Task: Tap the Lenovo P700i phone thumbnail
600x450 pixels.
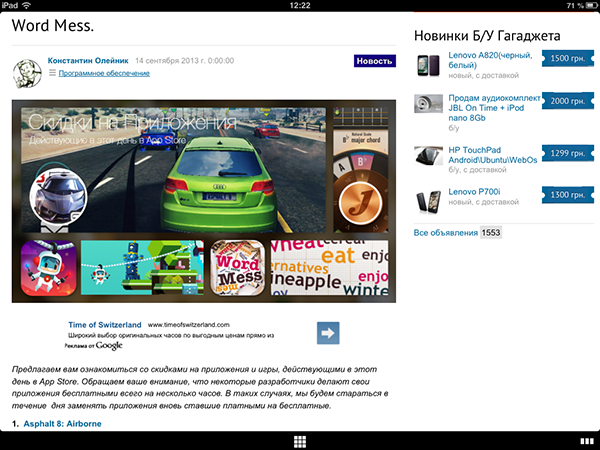Action: click(x=428, y=201)
